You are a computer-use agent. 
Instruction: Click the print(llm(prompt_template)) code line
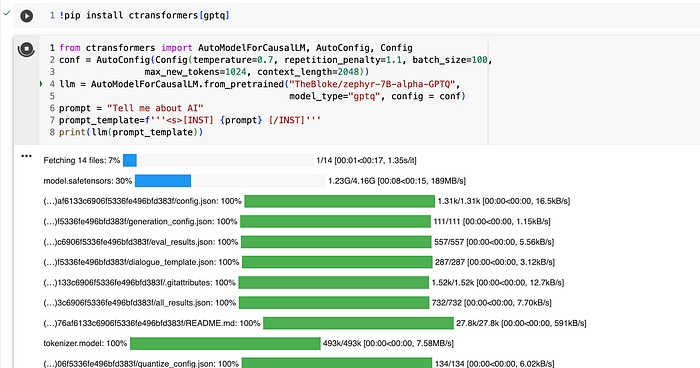(131, 132)
